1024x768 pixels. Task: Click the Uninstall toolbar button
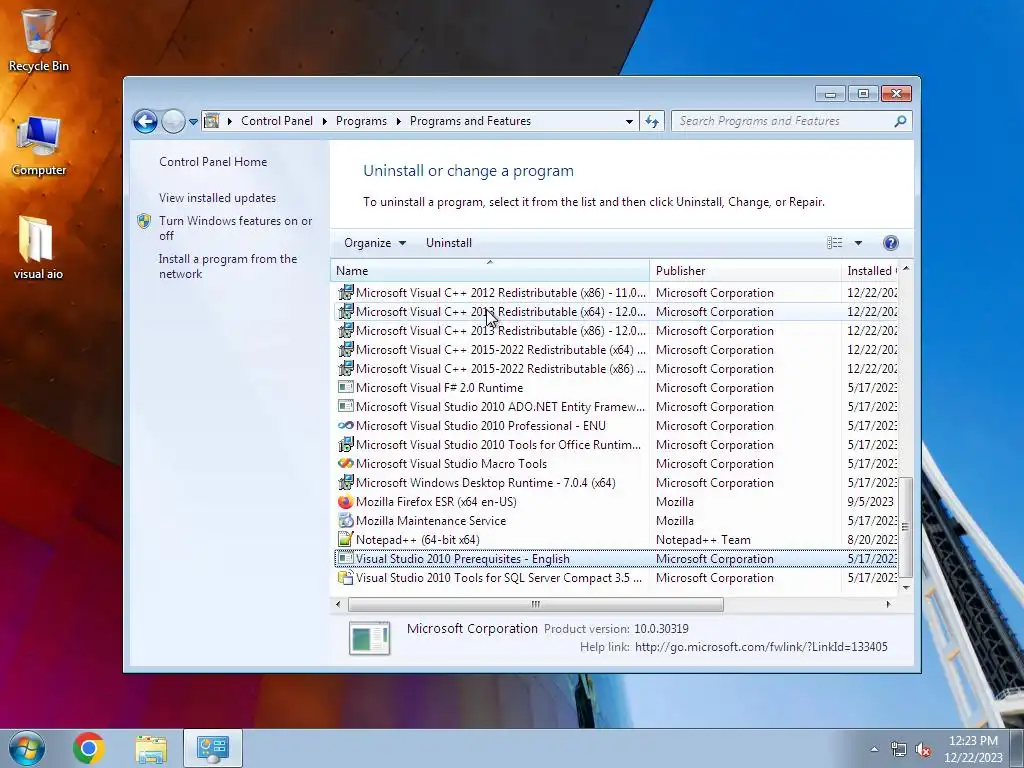449,243
